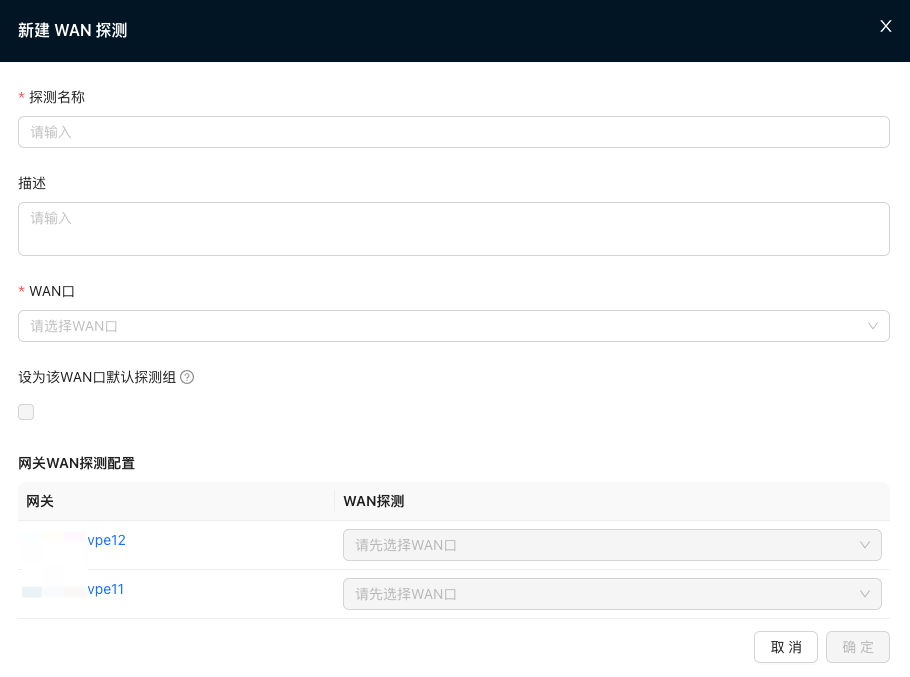Click the chevron icon in vpe11 row

pos(864,594)
